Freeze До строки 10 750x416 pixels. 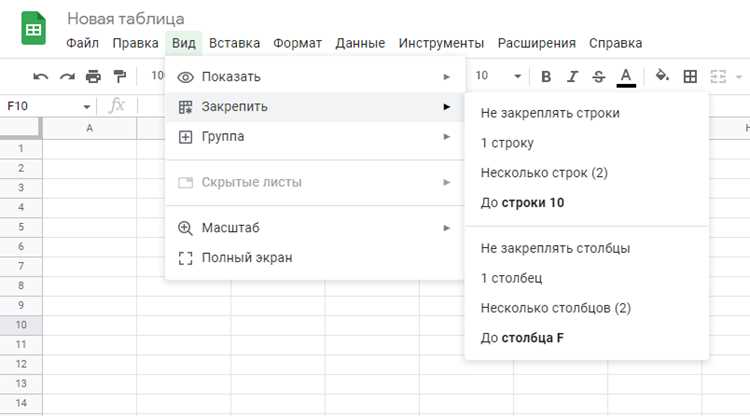click(586, 203)
